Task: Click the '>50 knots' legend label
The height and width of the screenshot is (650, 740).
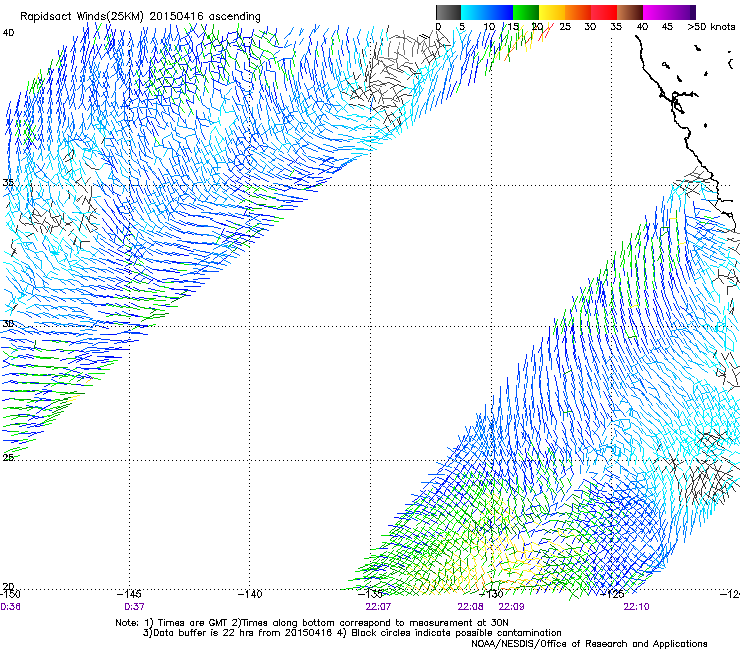Action: pyautogui.click(x=711, y=26)
